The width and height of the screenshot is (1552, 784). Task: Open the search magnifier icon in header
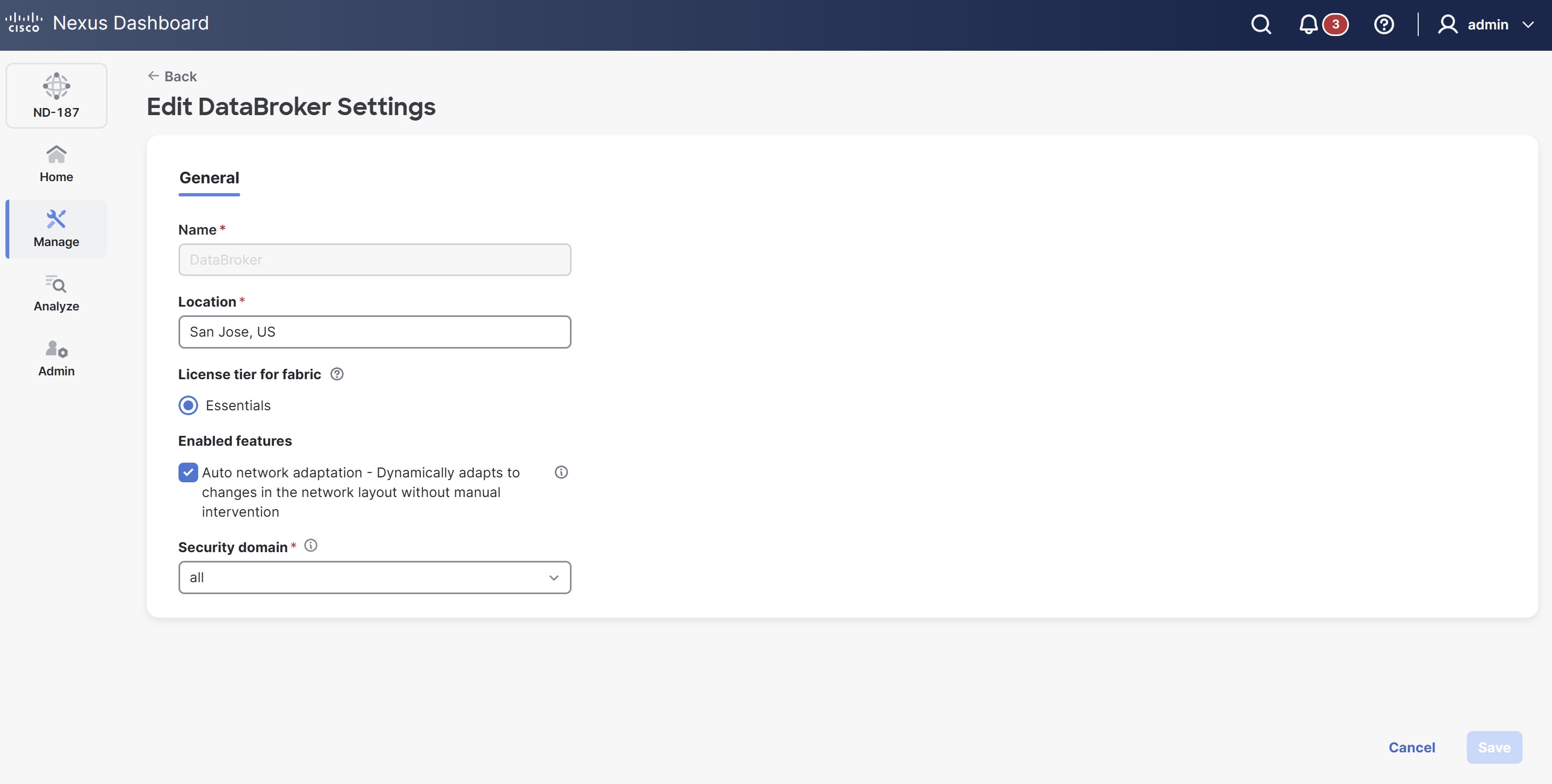click(x=1260, y=24)
